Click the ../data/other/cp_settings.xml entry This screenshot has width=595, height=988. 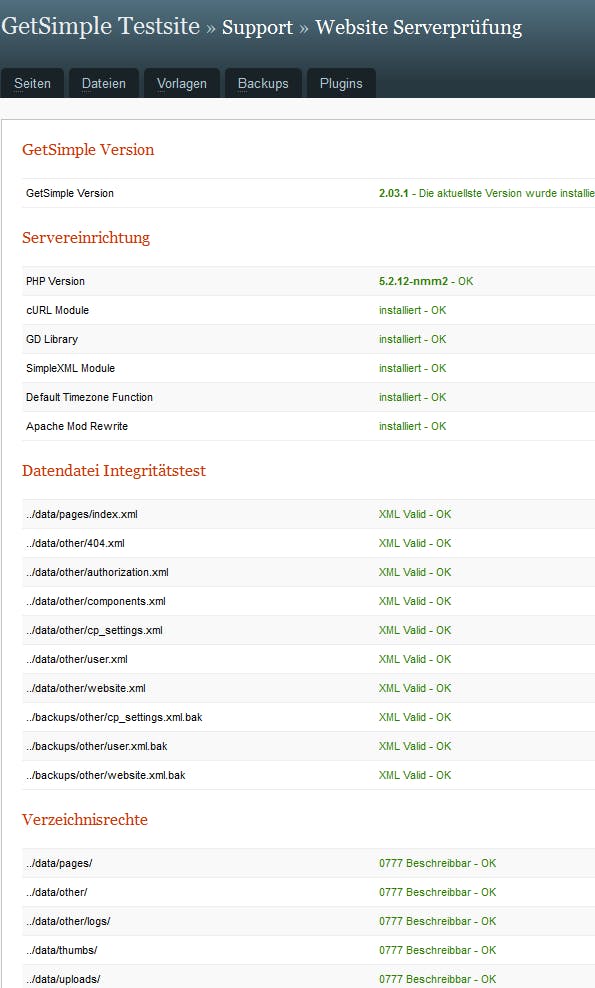(x=95, y=631)
